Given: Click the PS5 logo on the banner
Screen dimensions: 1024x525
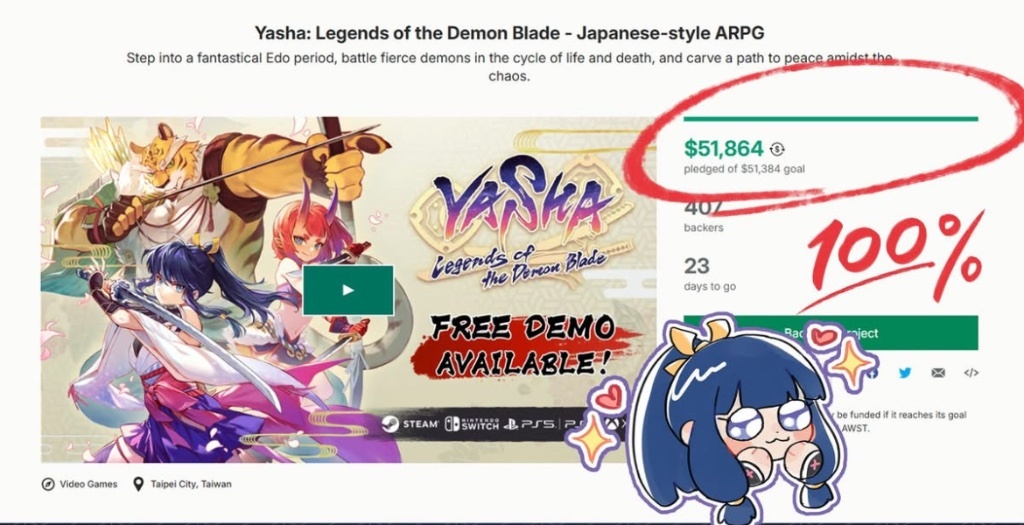Looking at the screenshot, I should point(530,424).
